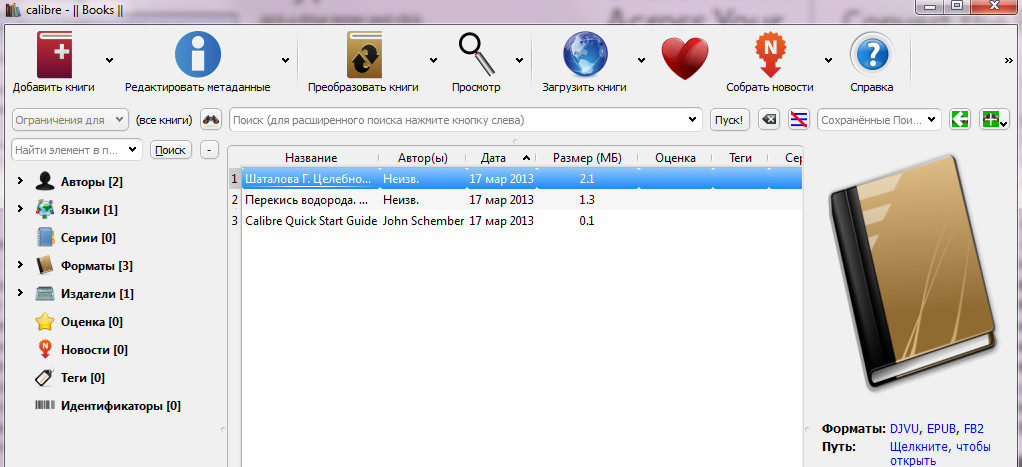The height and width of the screenshot is (467, 1022).
Task: Click the magnifier View icon
Action: [476, 55]
